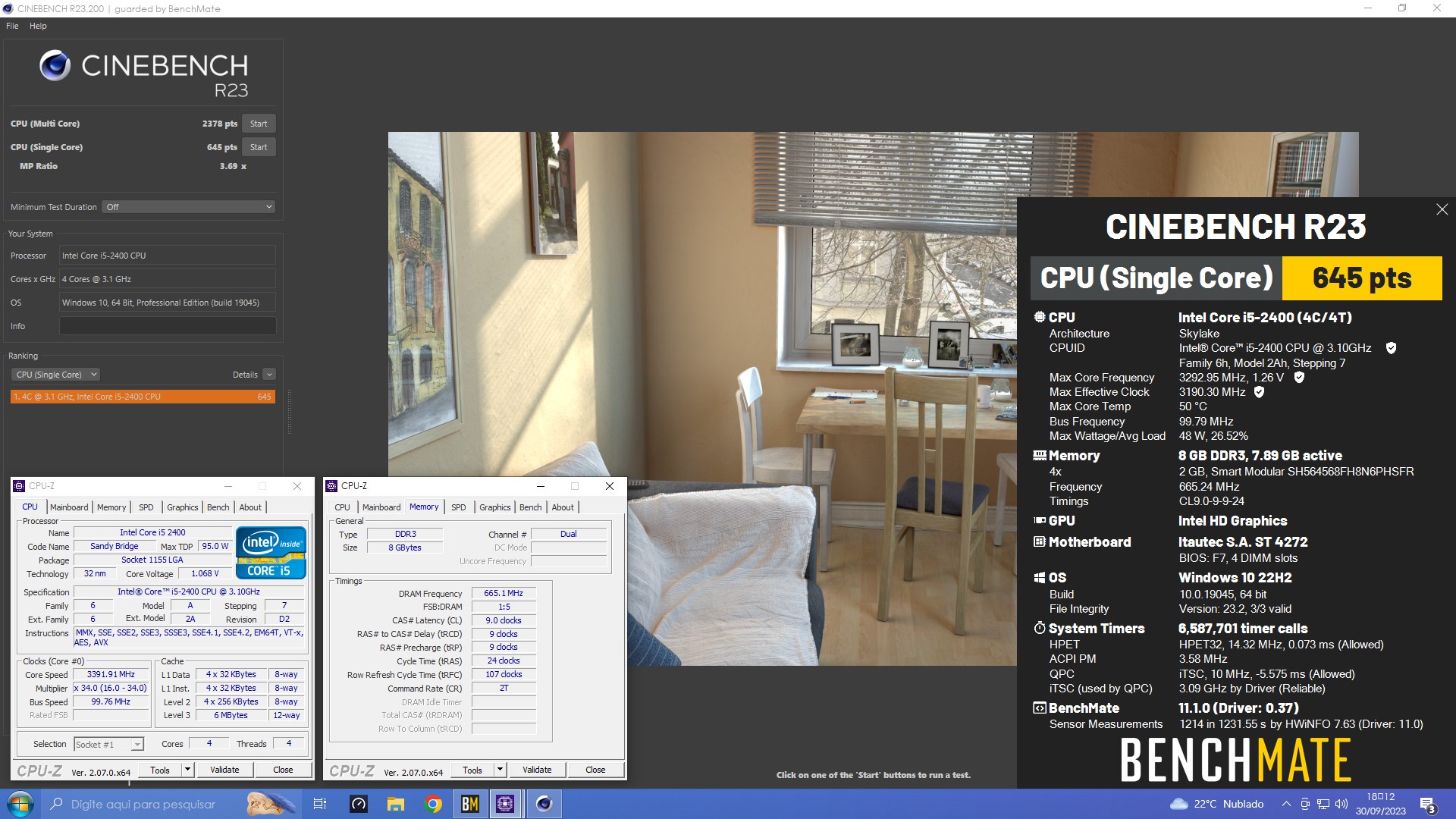Open the Help menu in Cinebench
This screenshot has width=1456, height=819.
tap(38, 26)
